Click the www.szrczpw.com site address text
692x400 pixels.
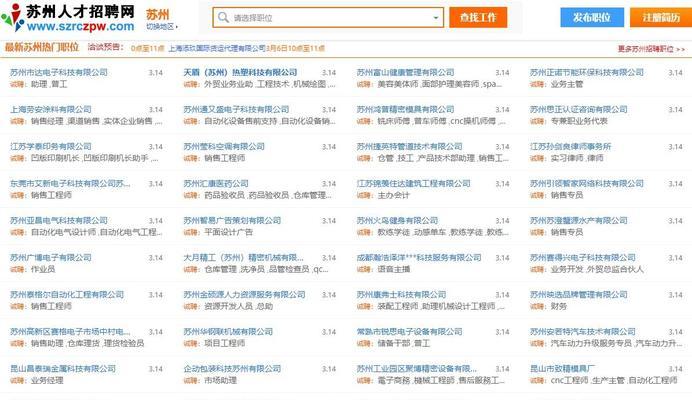click(80, 26)
